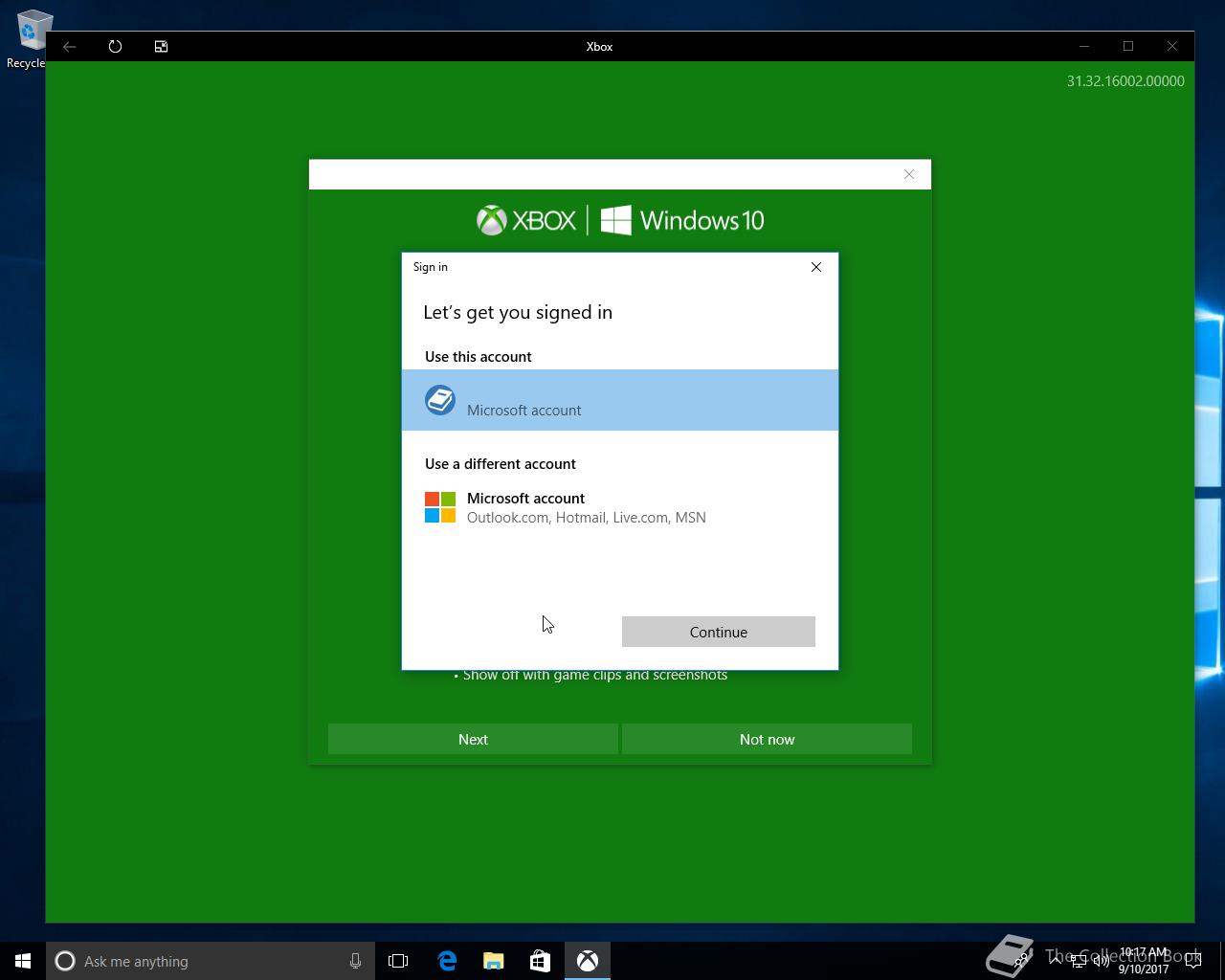The width and height of the screenshot is (1225, 980).
Task: Close the Sign in dialog
Action: coord(816,267)
